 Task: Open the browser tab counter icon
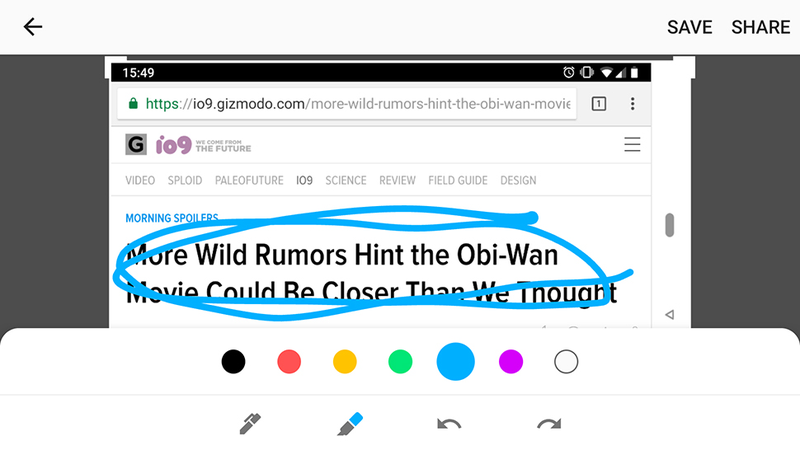599,104
